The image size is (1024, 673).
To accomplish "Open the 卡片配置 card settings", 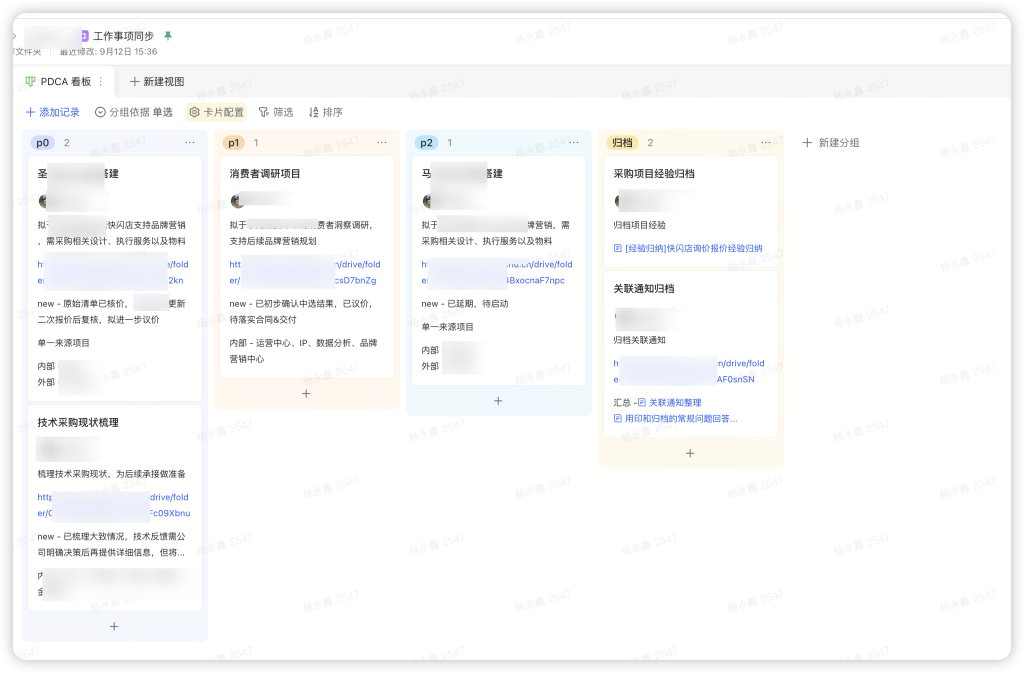I will (x=216, y=112).
